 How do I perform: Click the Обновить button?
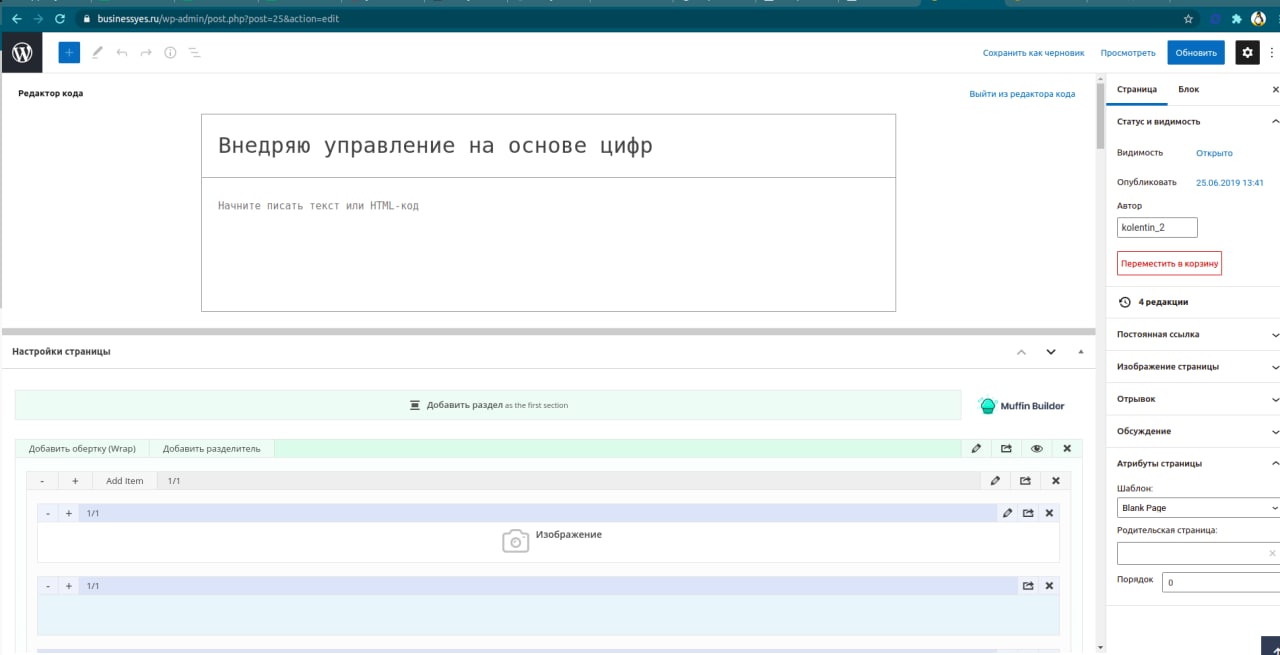(1196, 53)
